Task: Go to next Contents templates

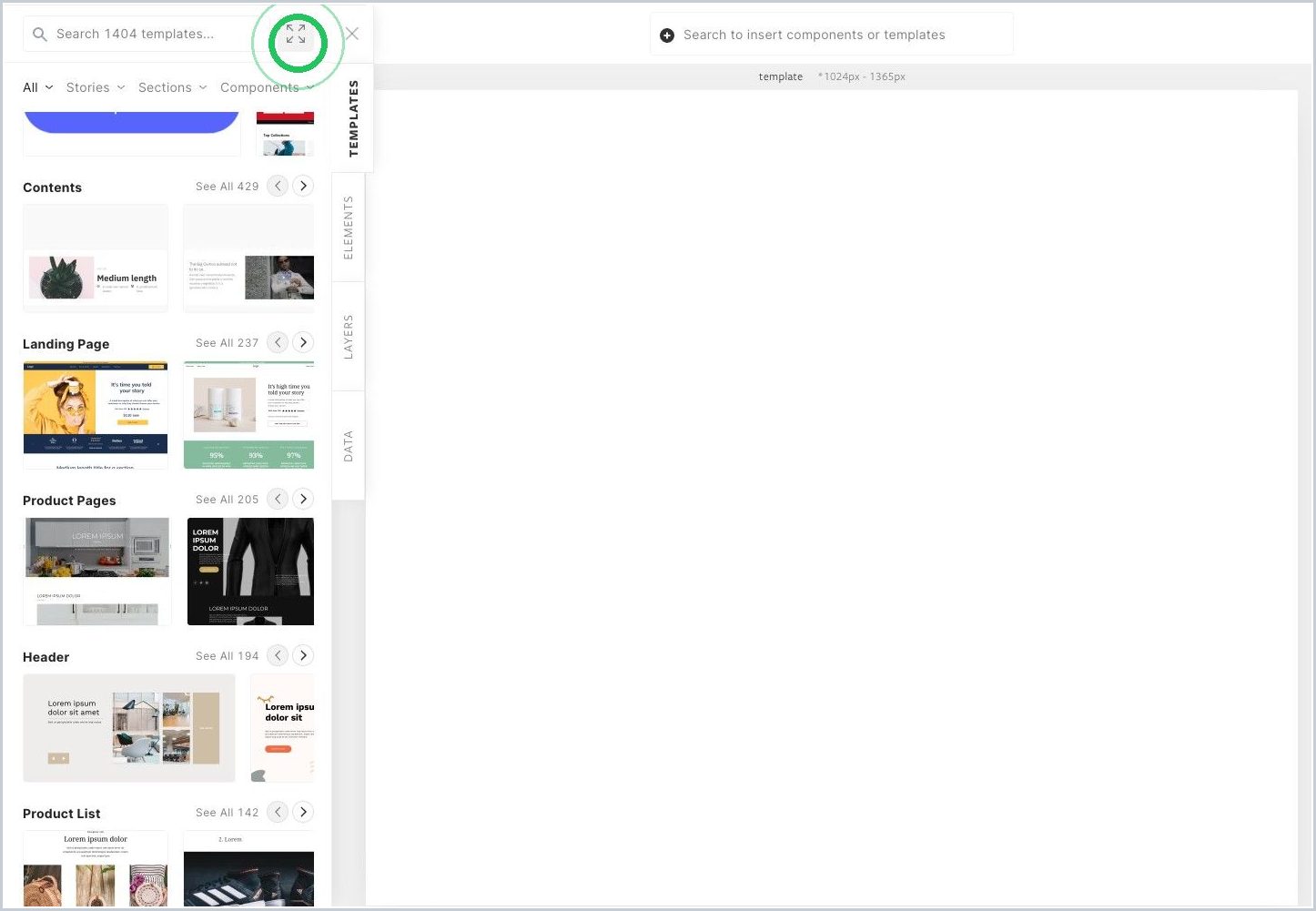Action: (x=303, y=186)
